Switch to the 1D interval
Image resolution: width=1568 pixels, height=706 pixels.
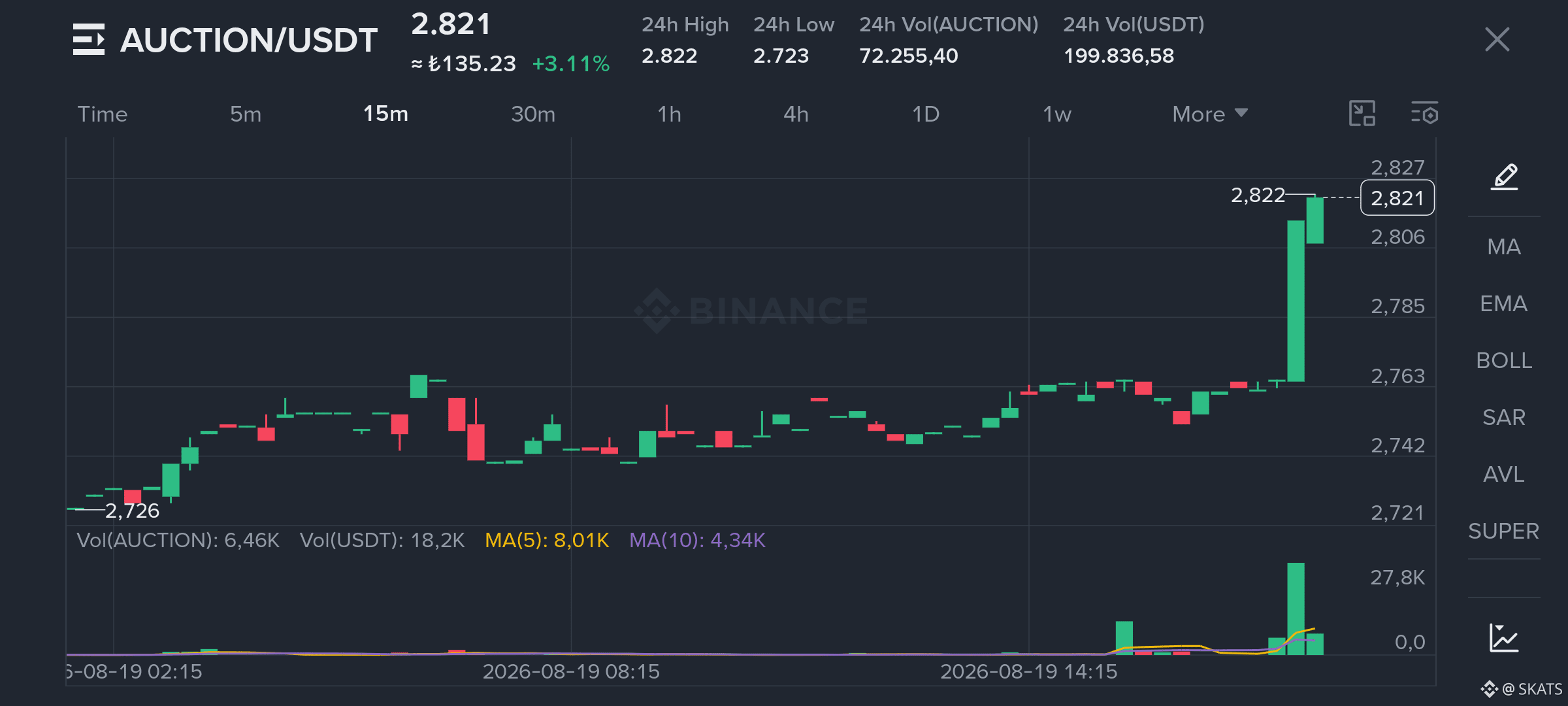pyautogui.click(x=926, y=114)
